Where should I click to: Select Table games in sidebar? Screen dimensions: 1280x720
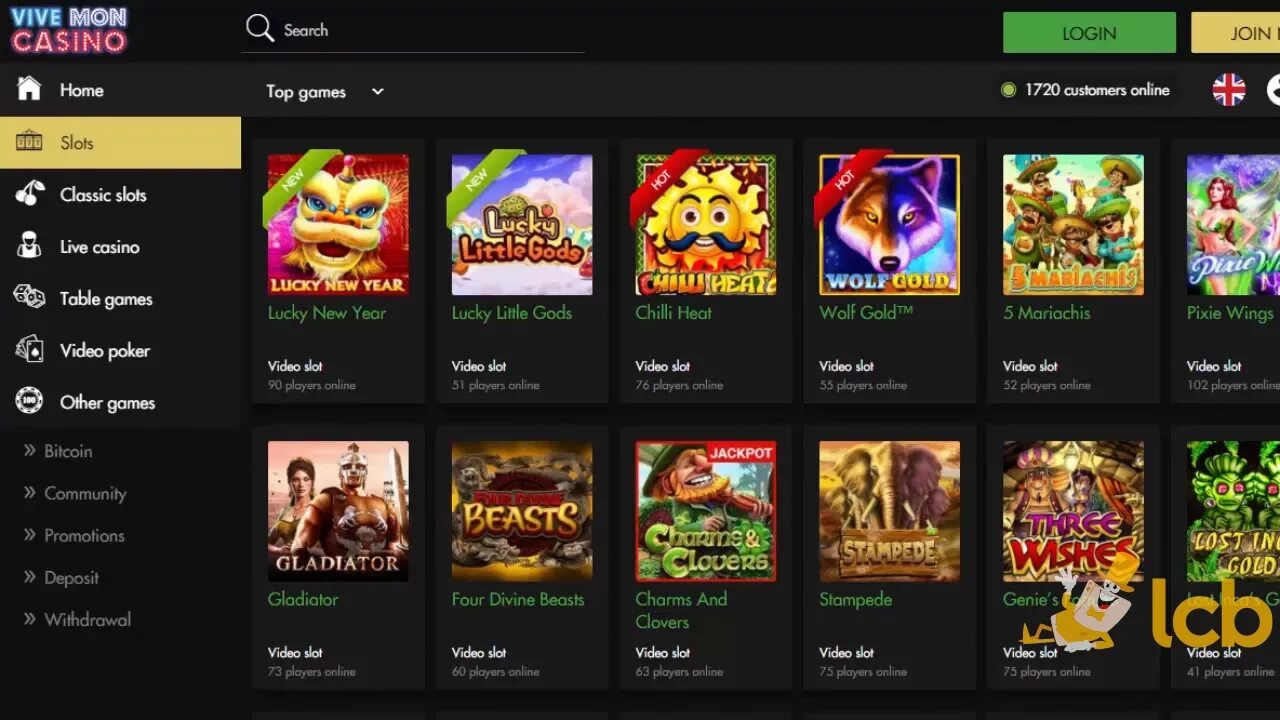point(120,298)
